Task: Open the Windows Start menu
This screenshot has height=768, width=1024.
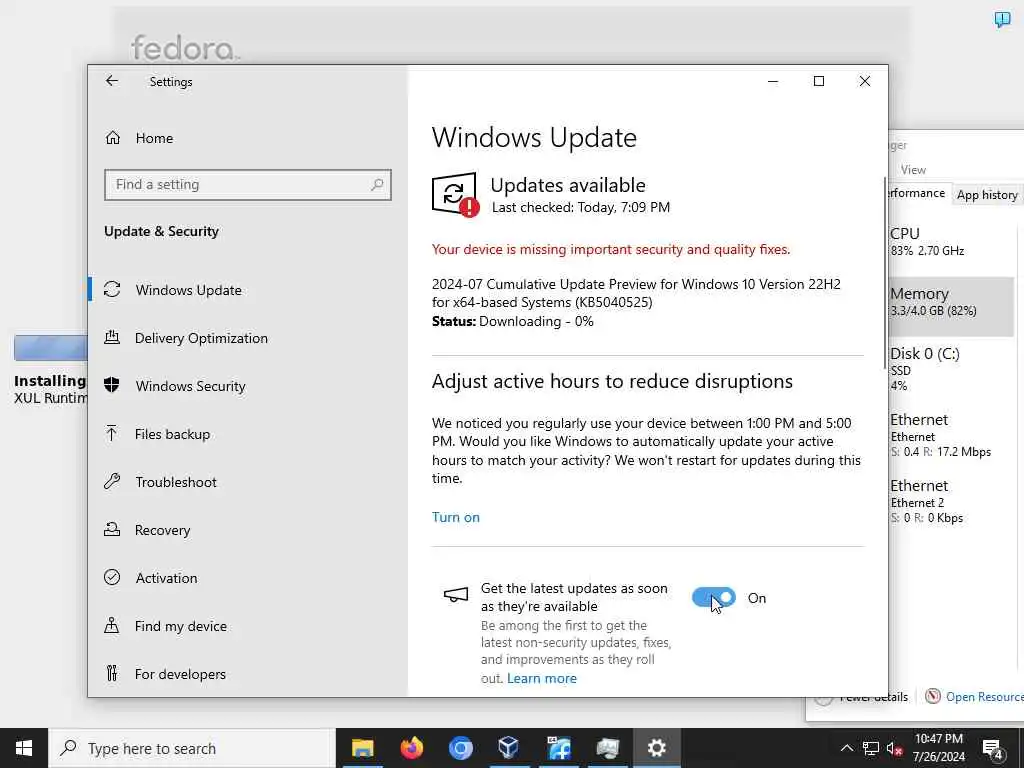Action: (24, 748)
